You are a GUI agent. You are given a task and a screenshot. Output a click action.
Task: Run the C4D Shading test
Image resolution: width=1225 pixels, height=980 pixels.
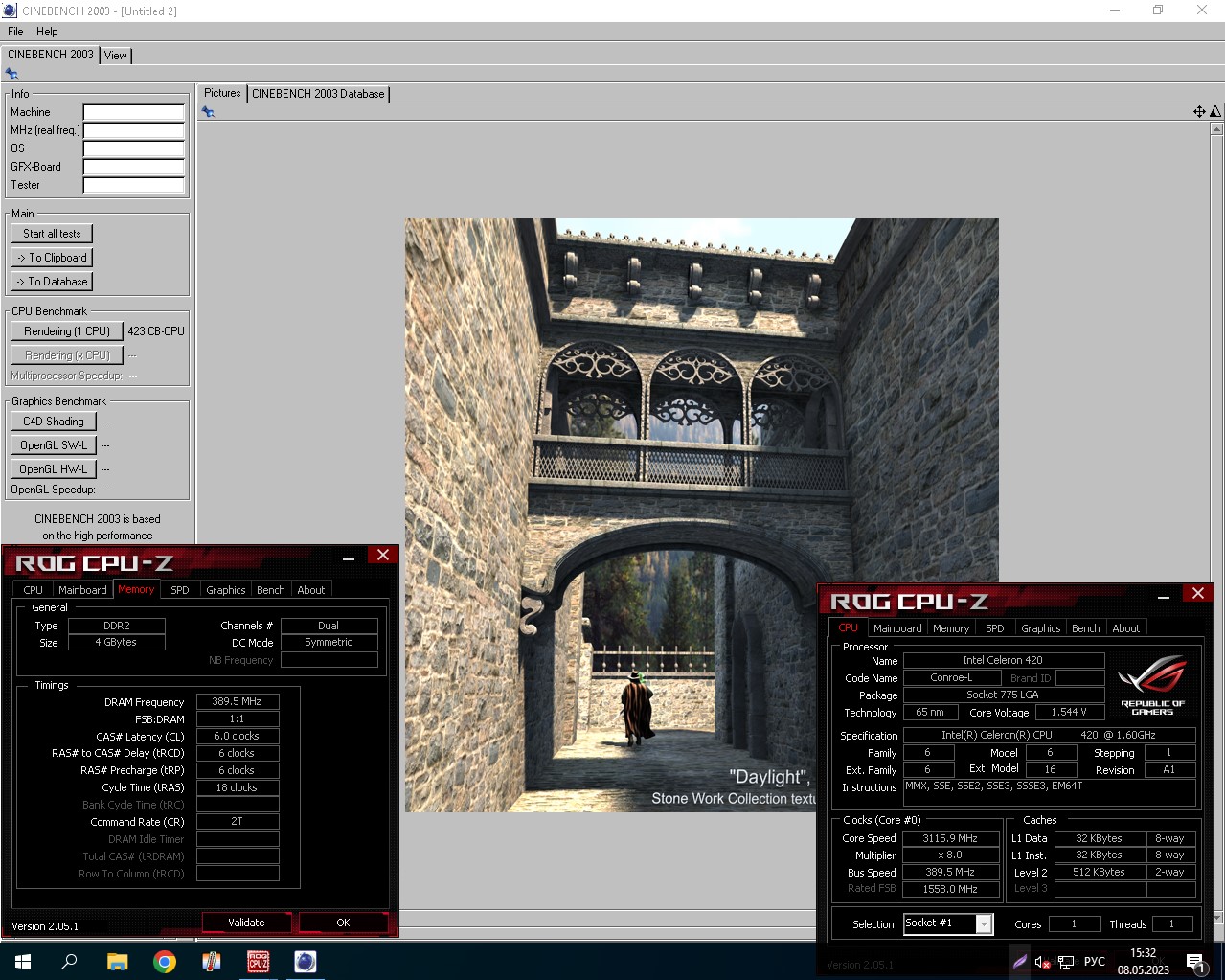click(54, 422)
